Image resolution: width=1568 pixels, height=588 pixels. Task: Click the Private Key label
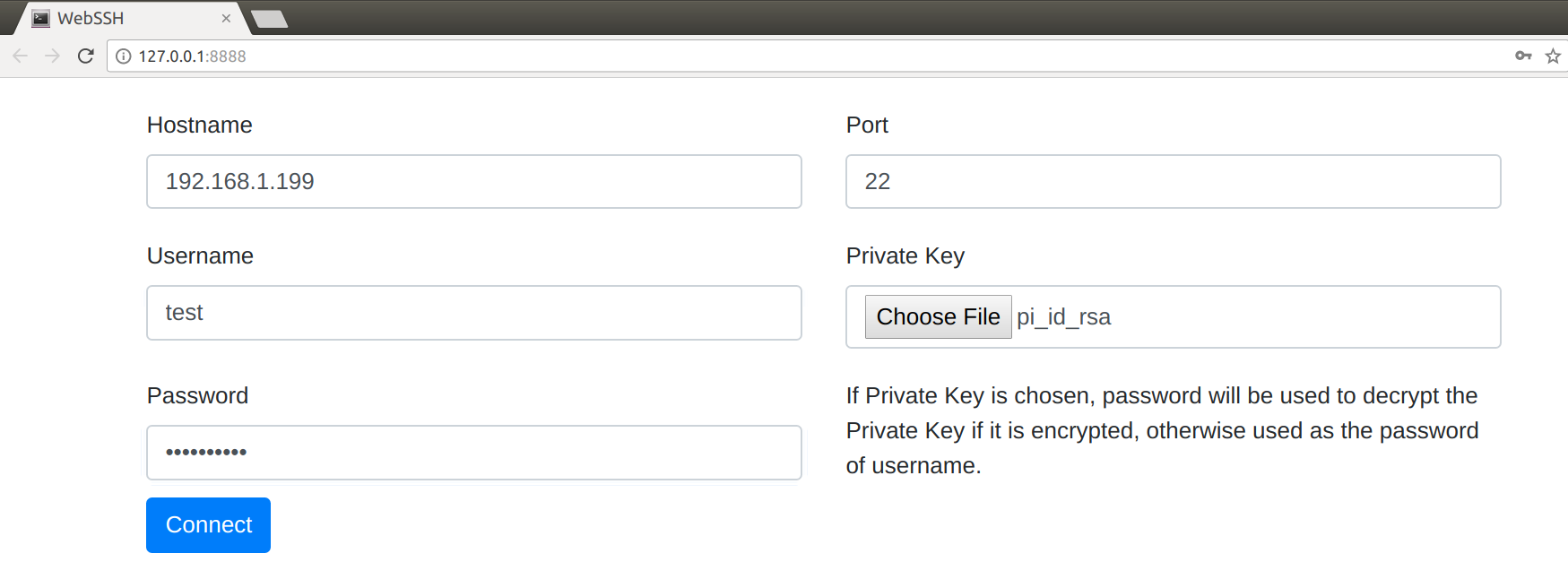point(905,256)
